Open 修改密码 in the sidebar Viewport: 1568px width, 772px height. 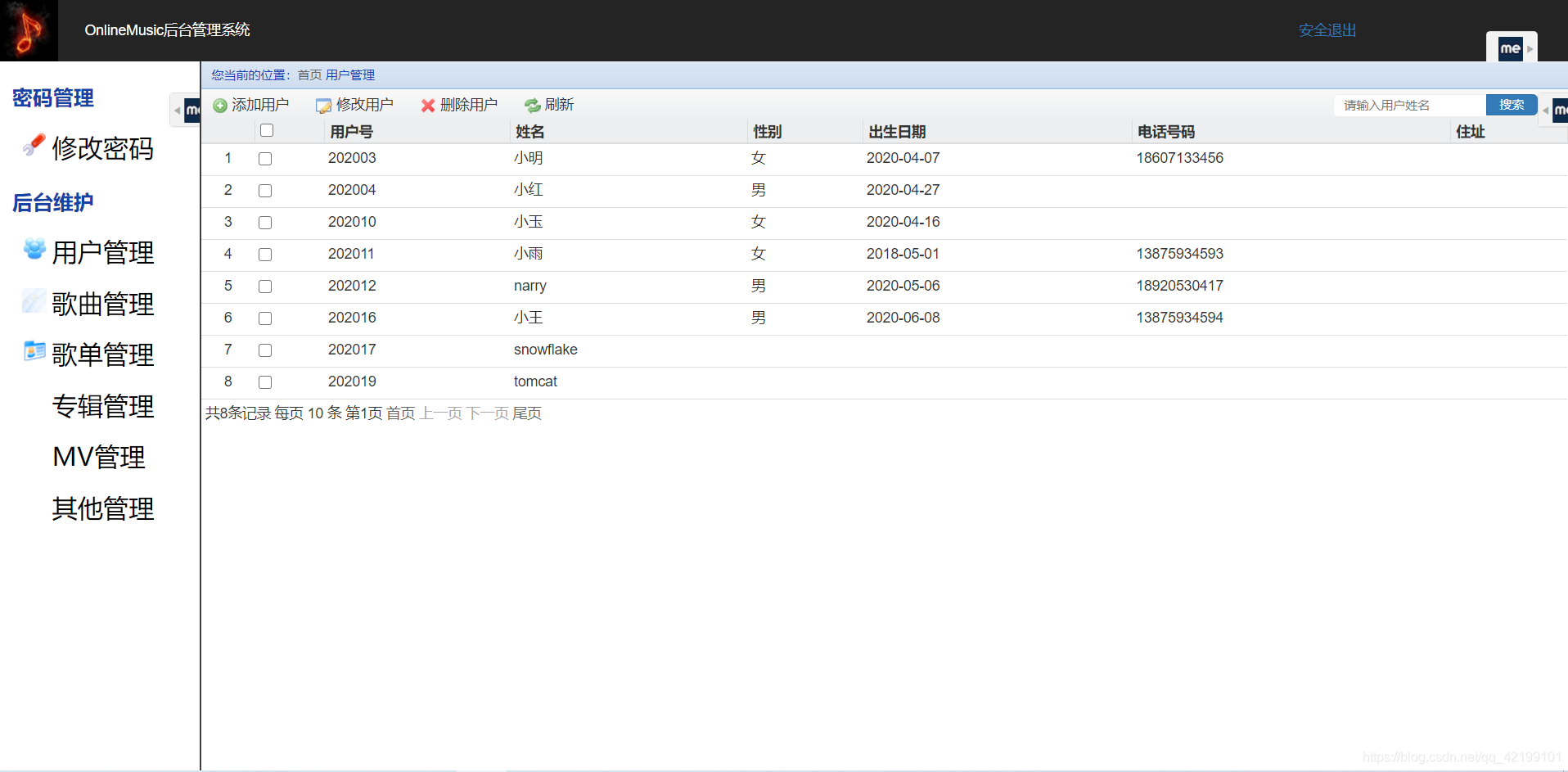coord(102,148)
